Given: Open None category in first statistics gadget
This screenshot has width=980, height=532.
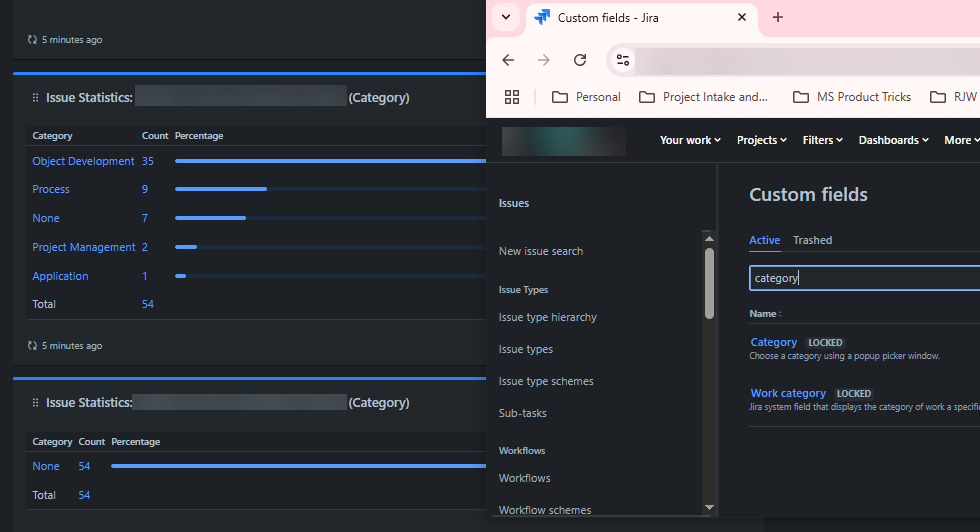Looking at the screenshot, I should click(x=46, y=218).
